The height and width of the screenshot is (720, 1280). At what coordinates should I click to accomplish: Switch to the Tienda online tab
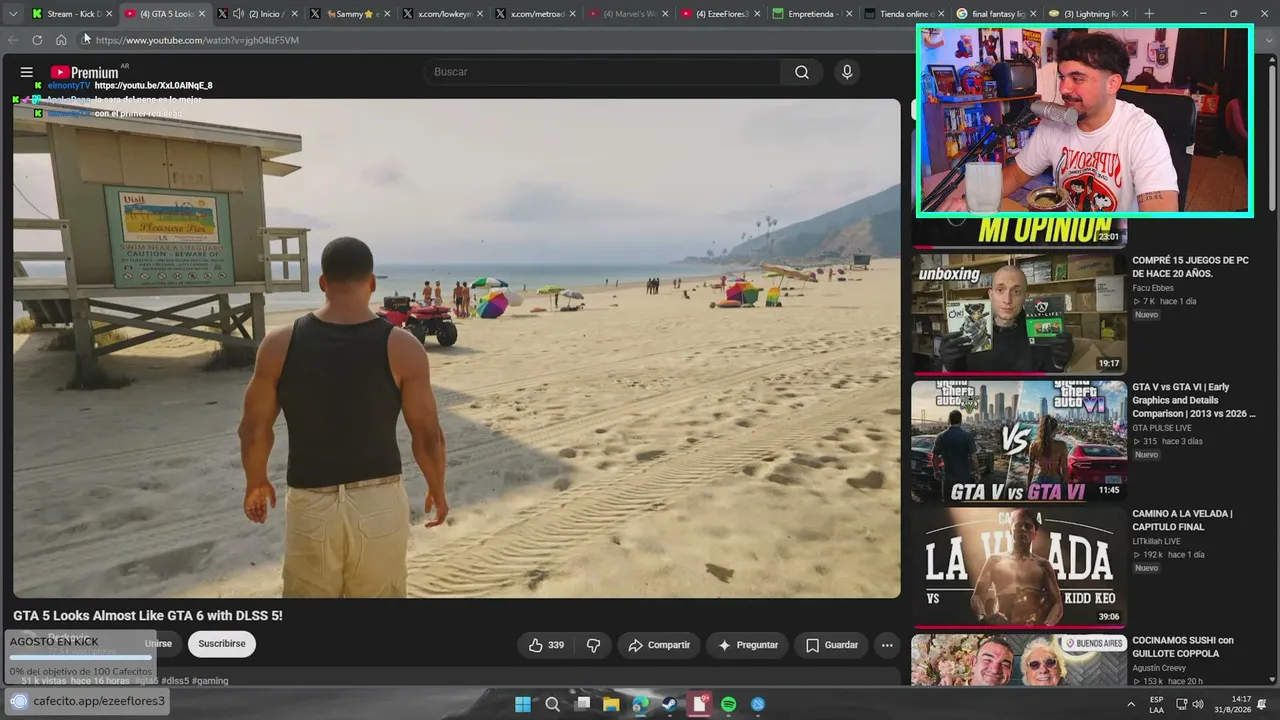tap(905, 14)
